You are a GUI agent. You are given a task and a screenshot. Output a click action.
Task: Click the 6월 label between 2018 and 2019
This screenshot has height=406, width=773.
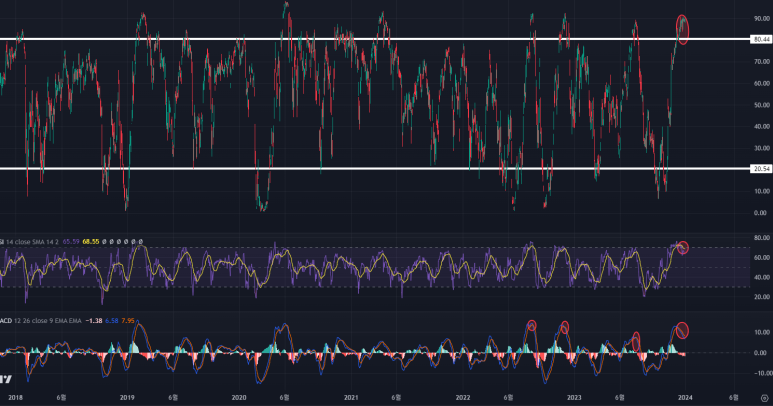click(61, 398)
